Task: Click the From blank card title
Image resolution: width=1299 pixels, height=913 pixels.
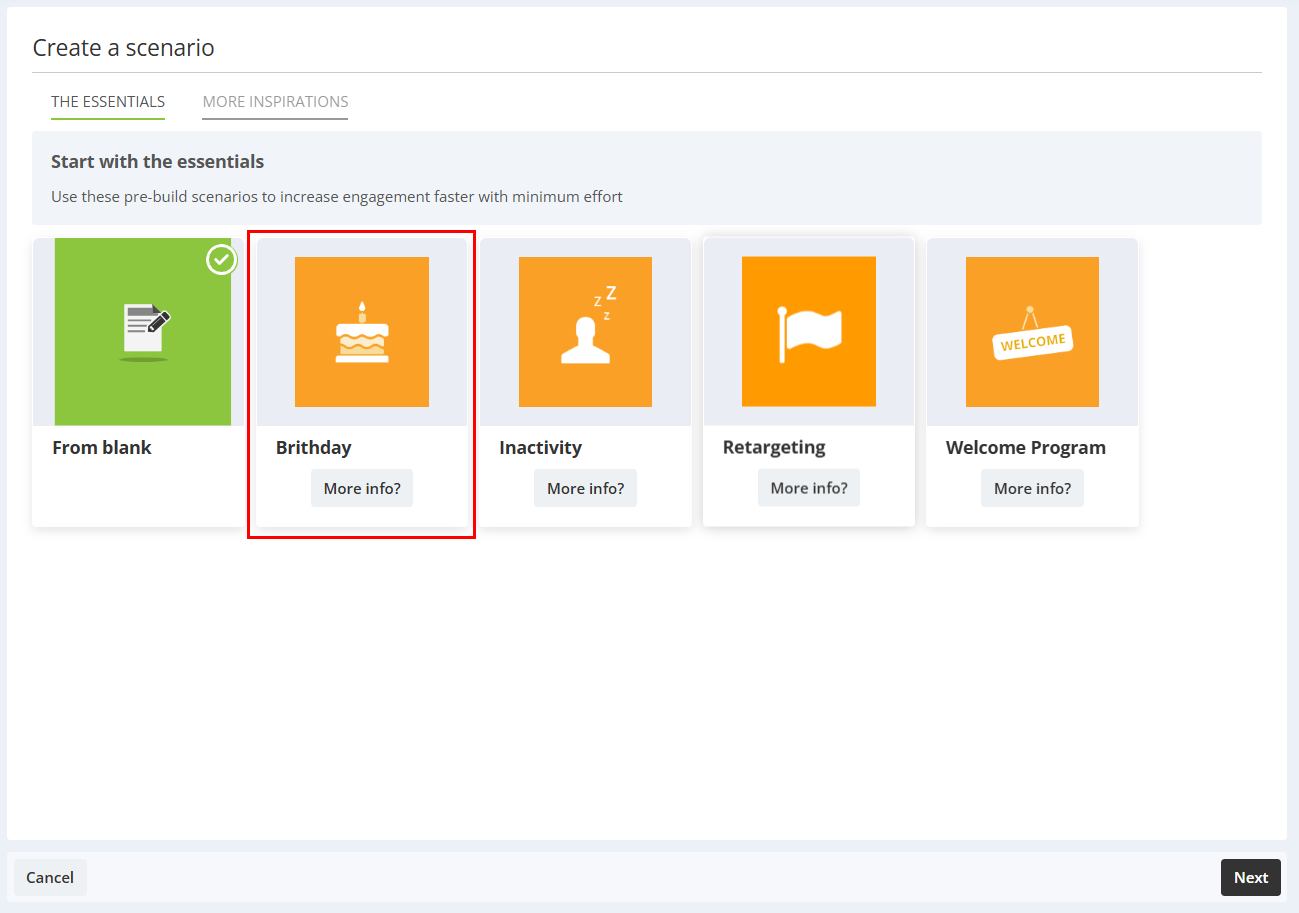Action: tap(102, 447)
